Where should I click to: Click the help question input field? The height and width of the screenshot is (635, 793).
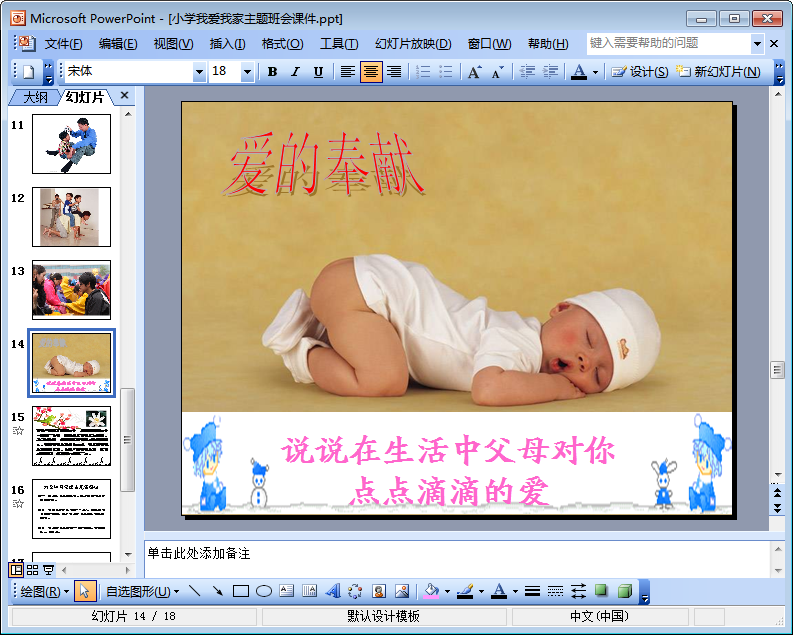[x=669, y=43]
